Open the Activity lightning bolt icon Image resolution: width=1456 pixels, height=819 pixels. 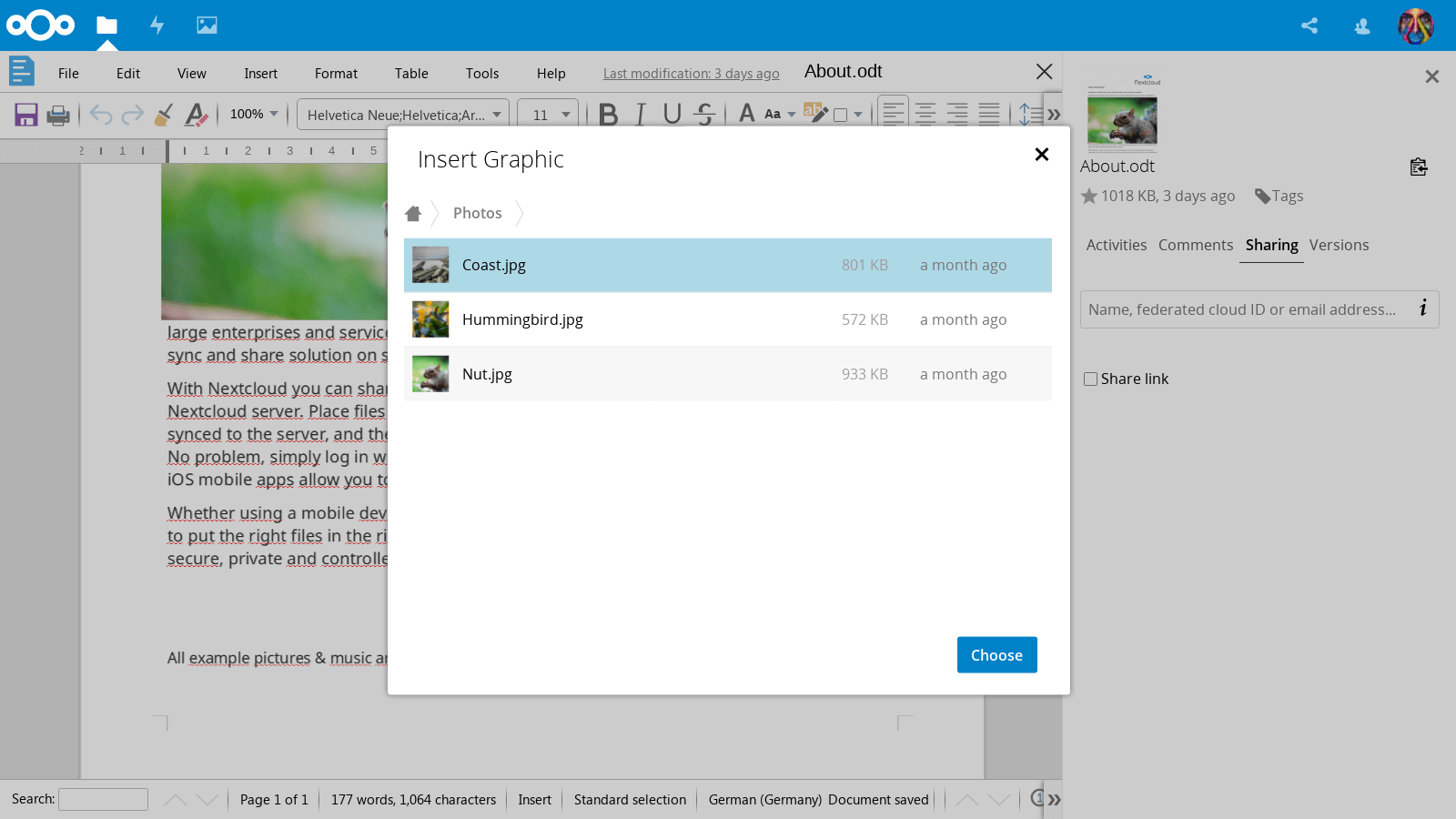click(x=157, y=25)
